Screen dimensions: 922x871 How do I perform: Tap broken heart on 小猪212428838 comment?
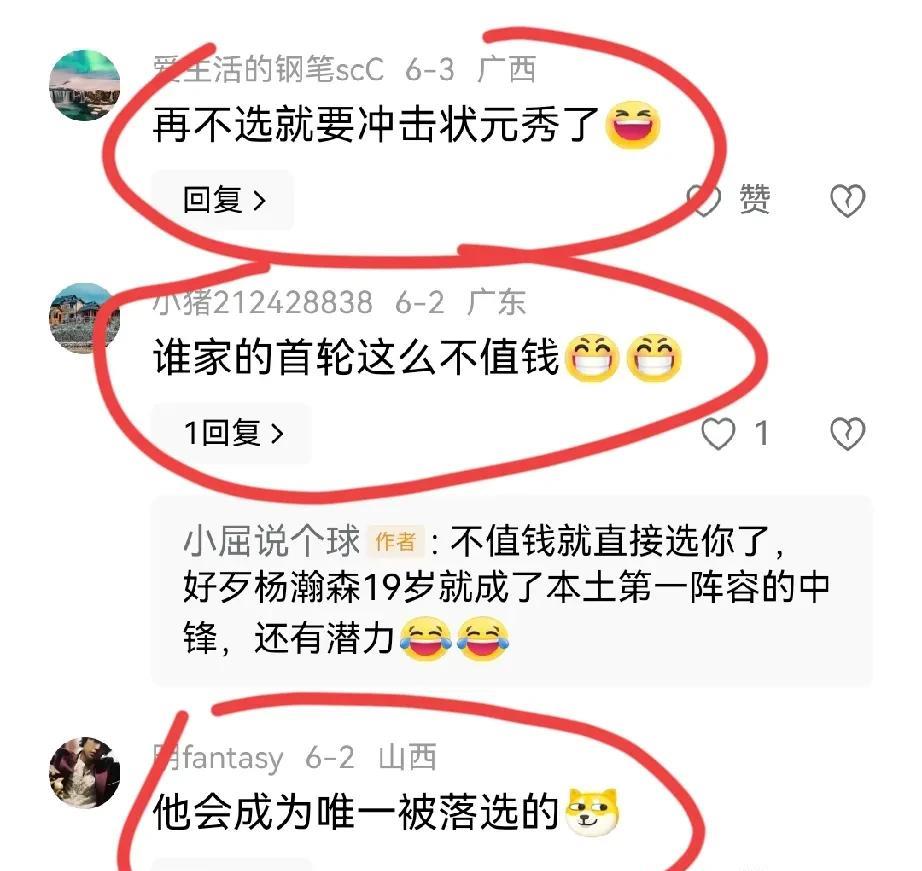coord(847,433)
